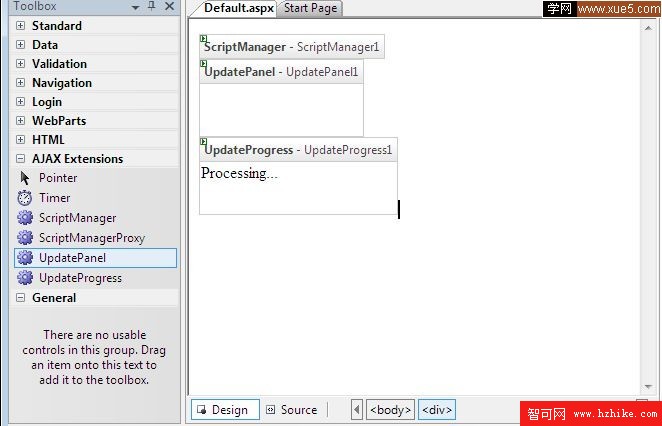Click UpdatePanel1 control header

tap(281, 71)
